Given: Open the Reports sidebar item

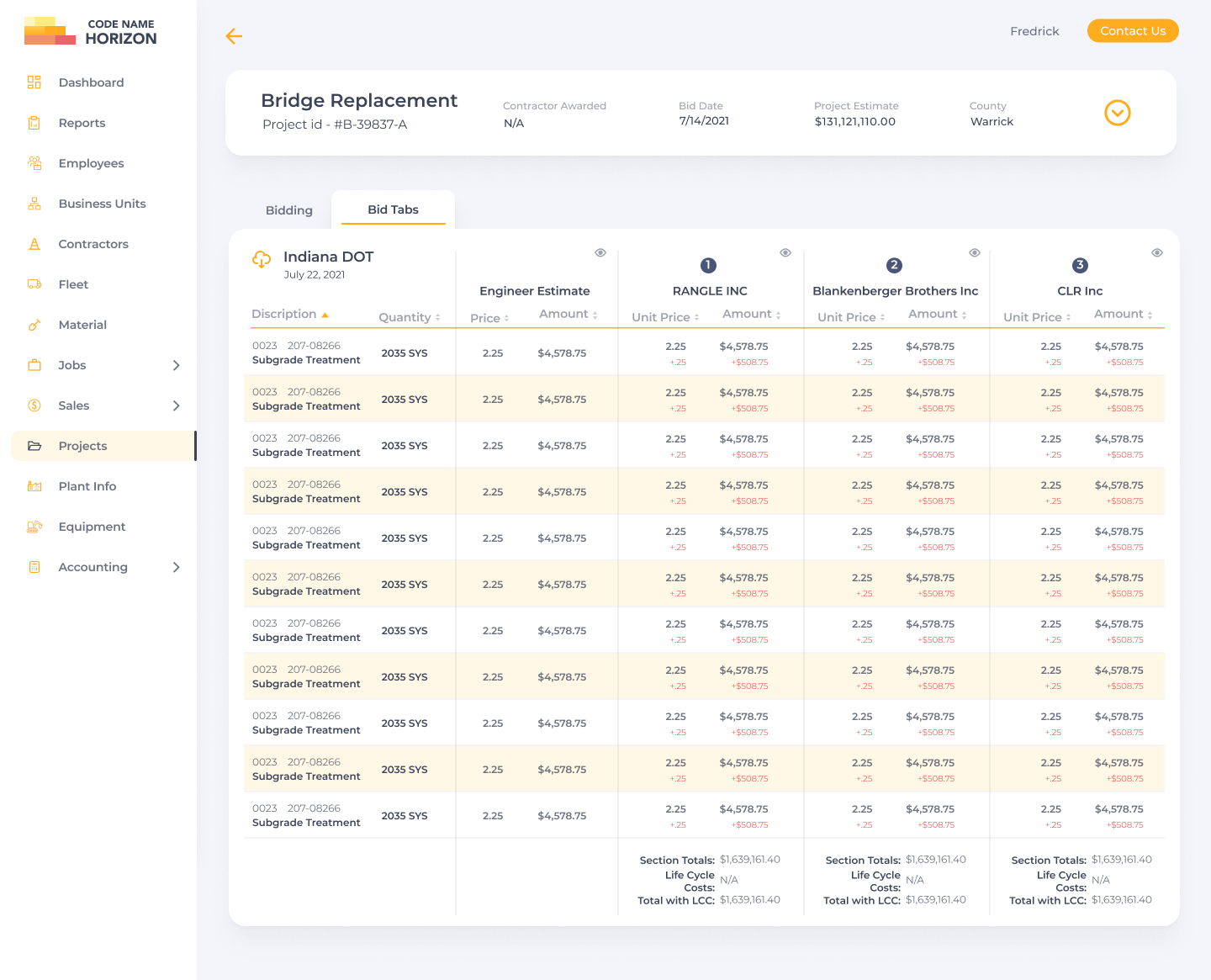Looking at the screenshot, I should click(82, 123).
